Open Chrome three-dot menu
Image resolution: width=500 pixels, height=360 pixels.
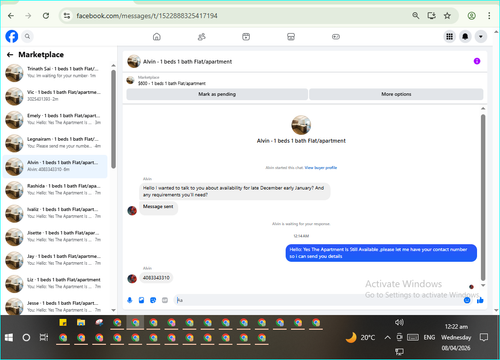(489, 16)
